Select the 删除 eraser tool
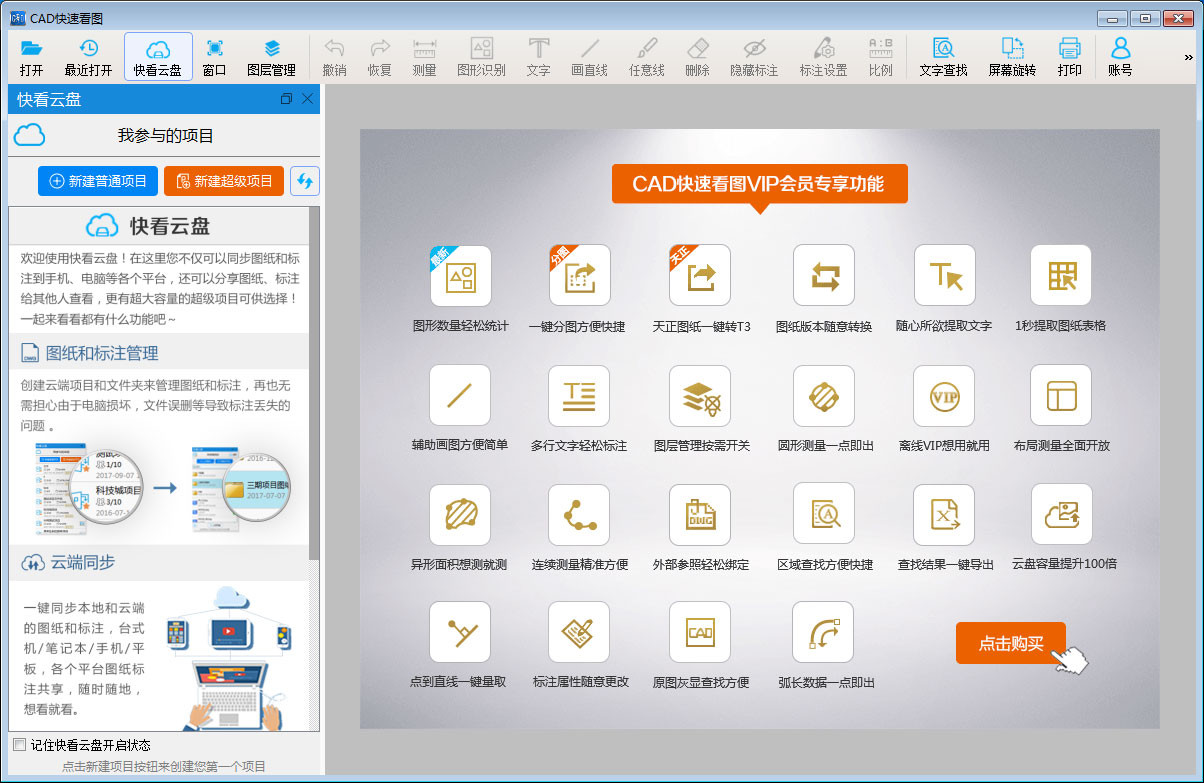The height and width of the screenshot is (783, 1204). (698, 57)
